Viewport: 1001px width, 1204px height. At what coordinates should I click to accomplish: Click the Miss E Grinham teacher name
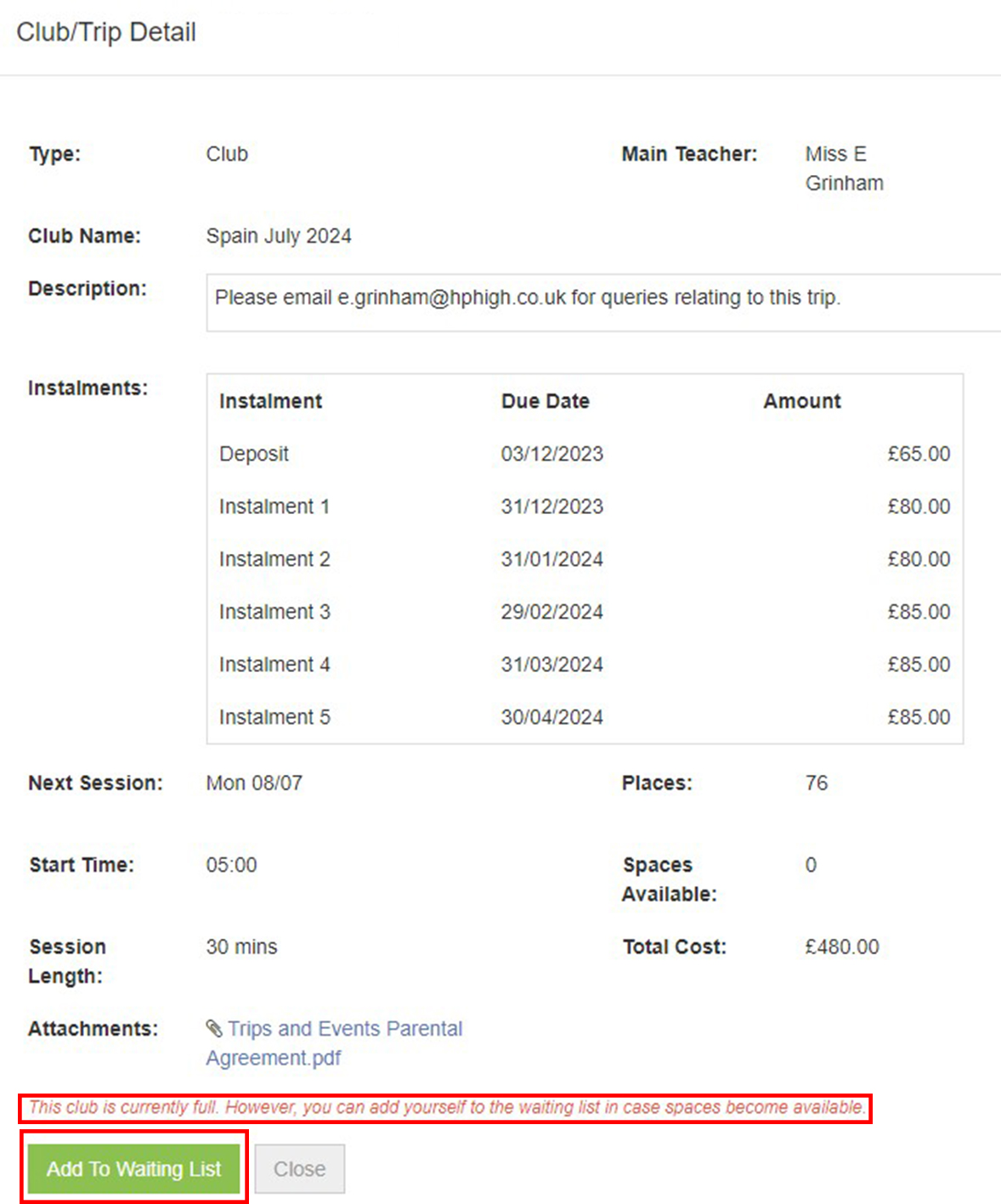(843, 168)
